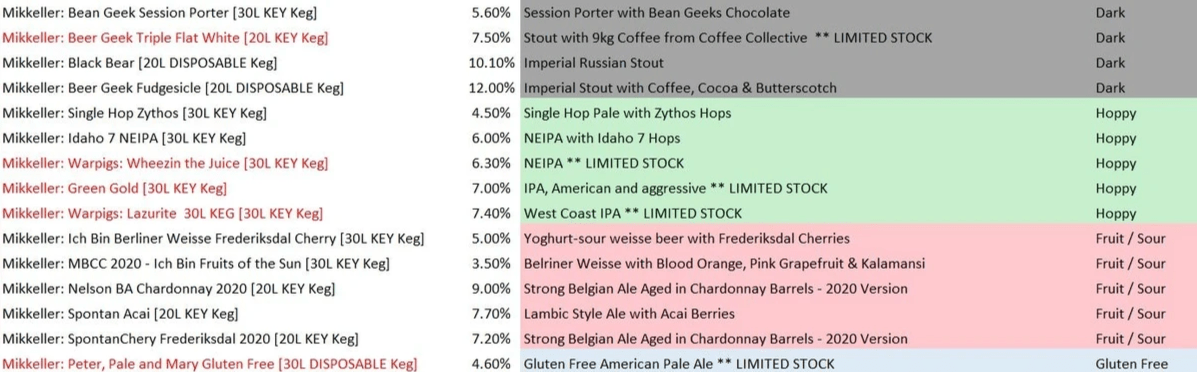This screenshot has height=372, width=1197.
Task: Select the Black Bear 20L Disposable Keg cell
Action: 140,63
